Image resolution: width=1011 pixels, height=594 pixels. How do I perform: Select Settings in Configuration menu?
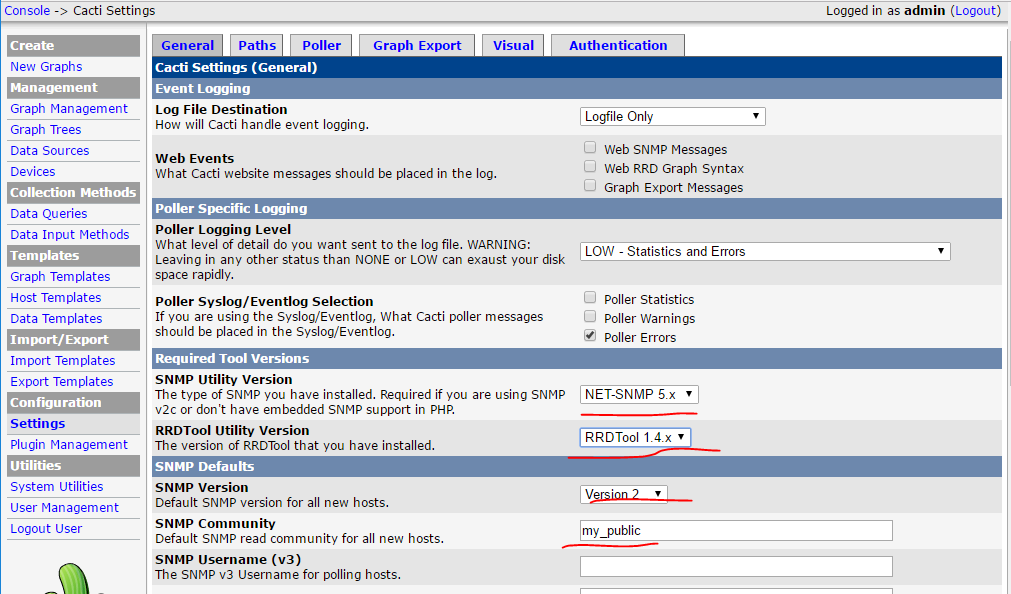tap(37, 424)
